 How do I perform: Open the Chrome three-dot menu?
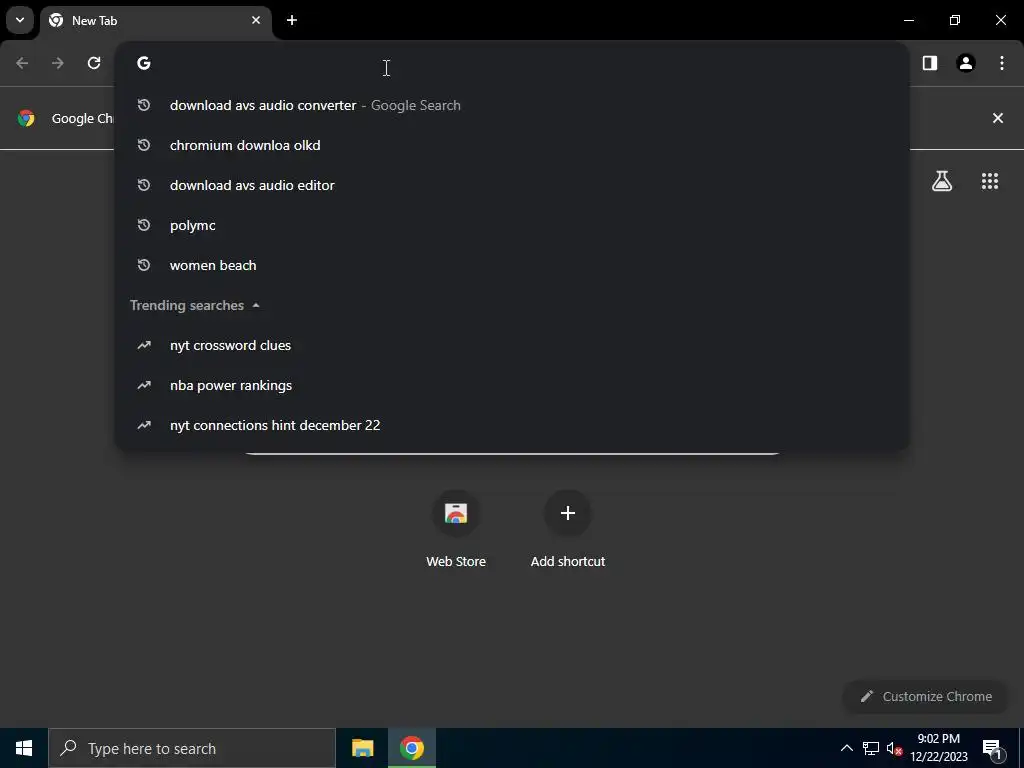1002,63
